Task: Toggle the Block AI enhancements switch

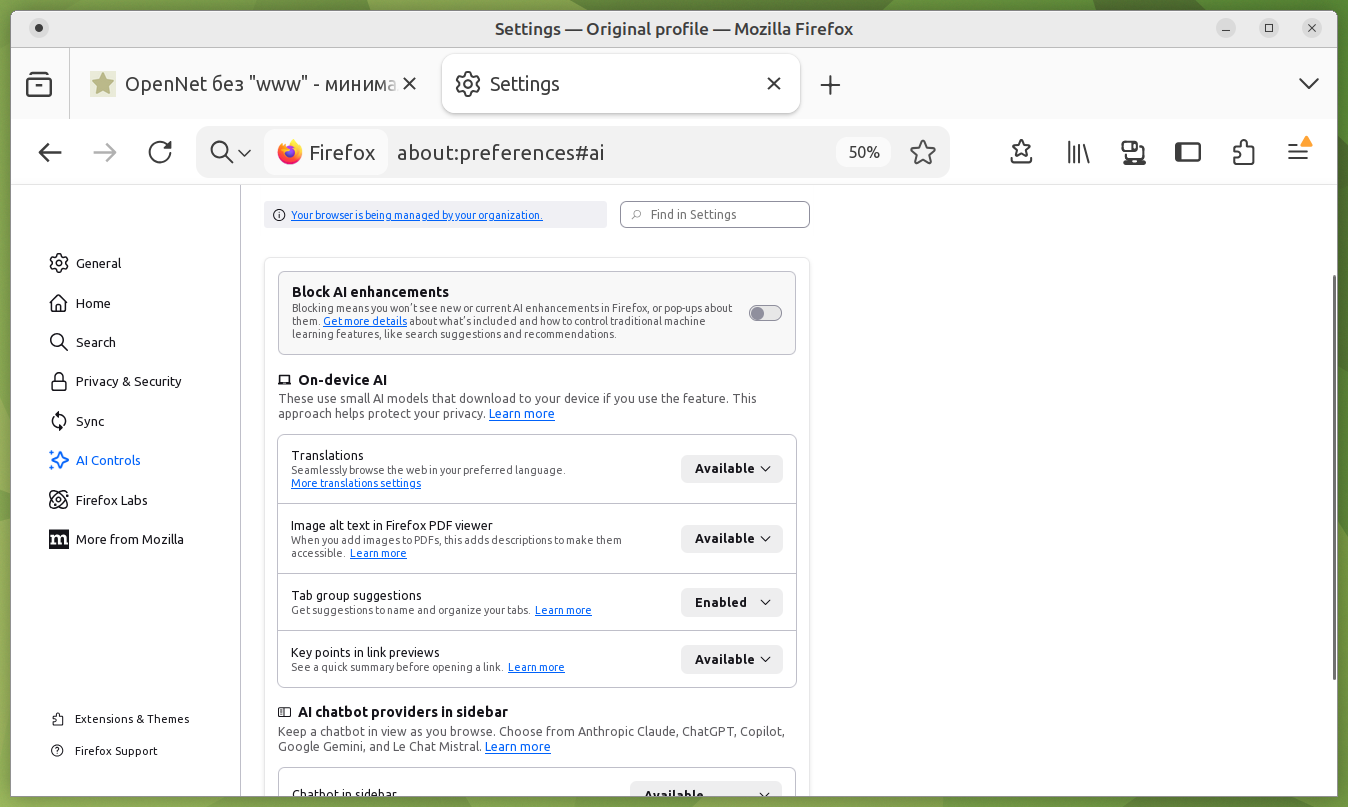Action: [765, 313]
